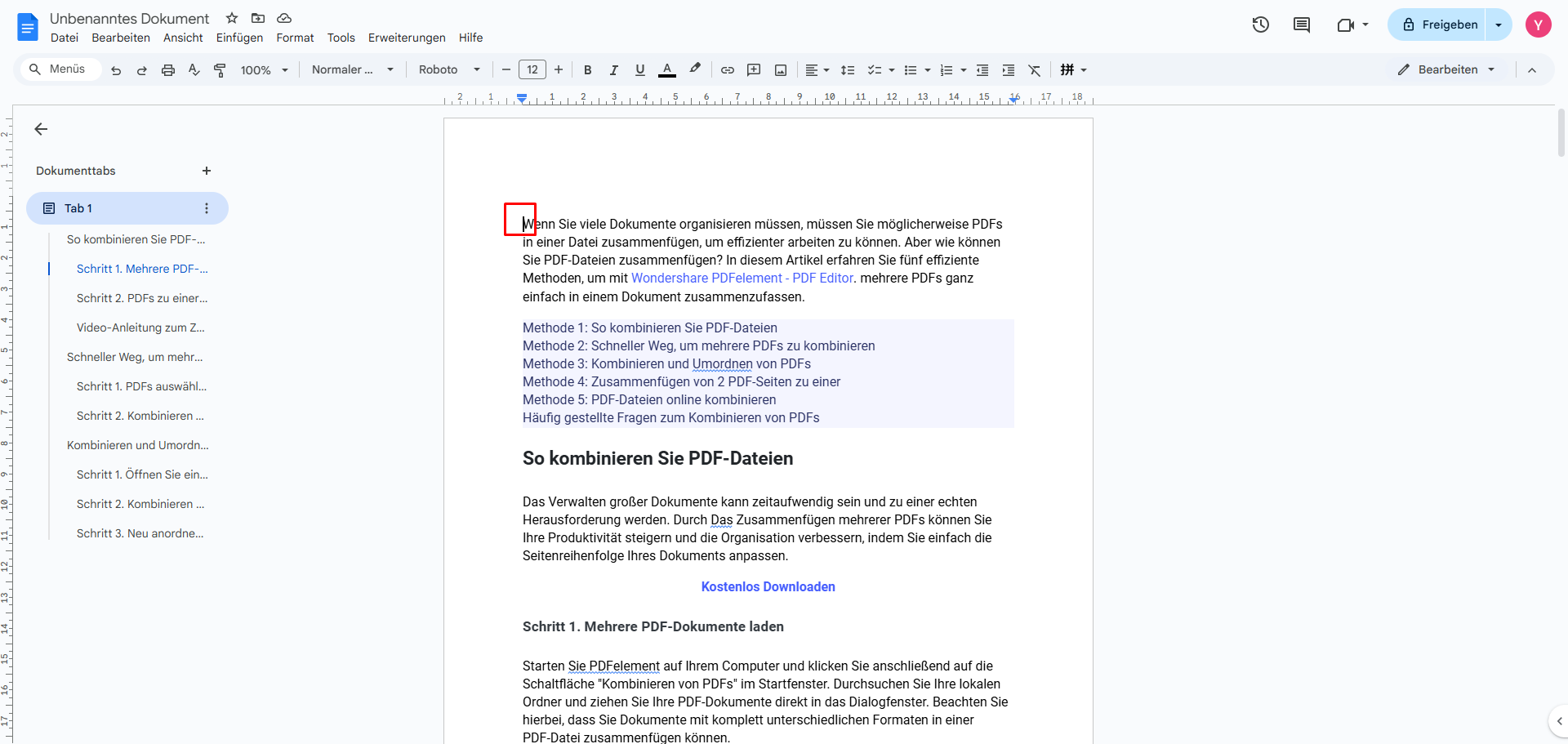The image size is (1568, 744).
Task: Open the Bearbeiten editing mode dropdown
Action: coord(1446,70)
